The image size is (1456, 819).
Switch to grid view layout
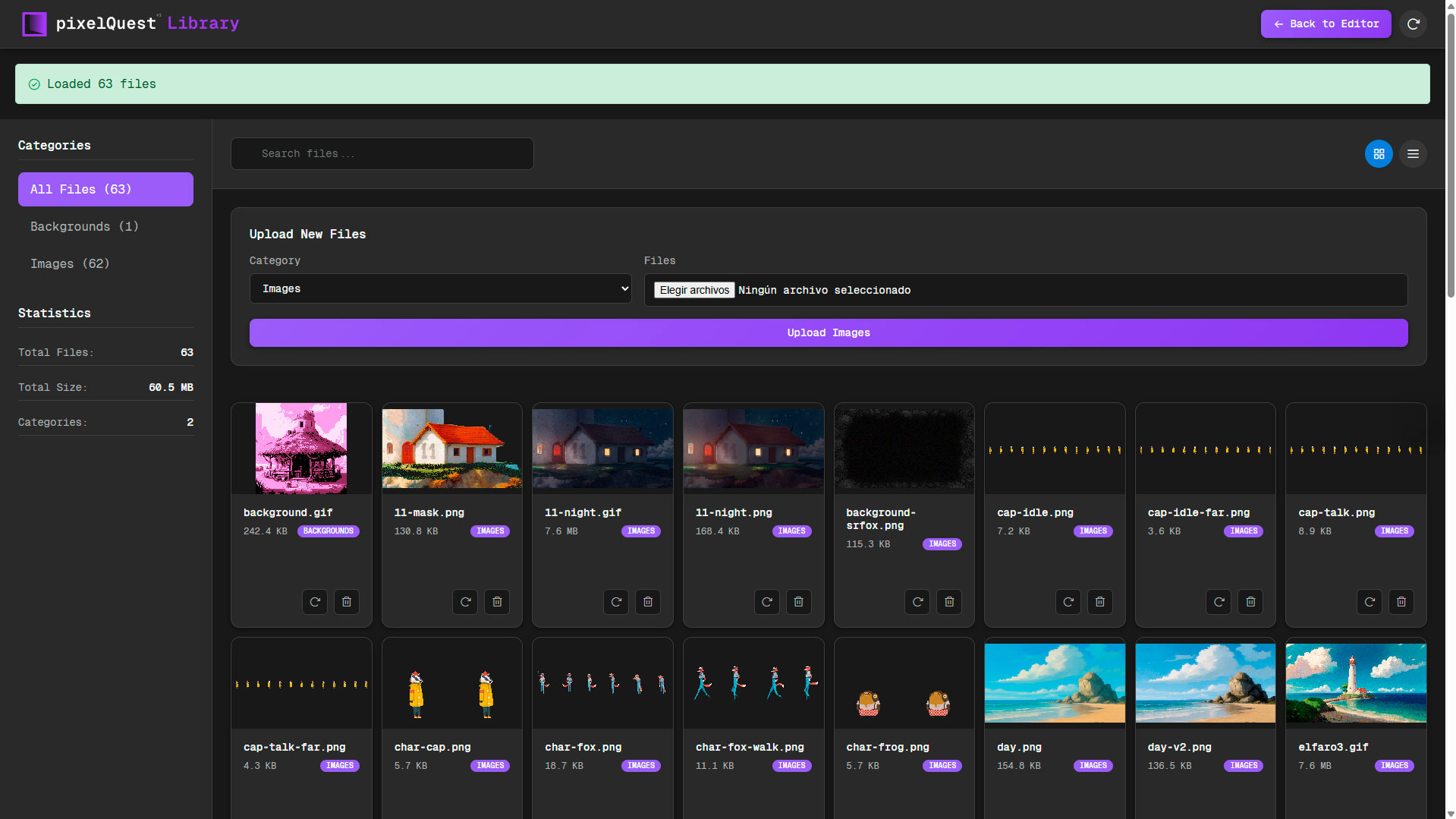tap(1379, 153)
